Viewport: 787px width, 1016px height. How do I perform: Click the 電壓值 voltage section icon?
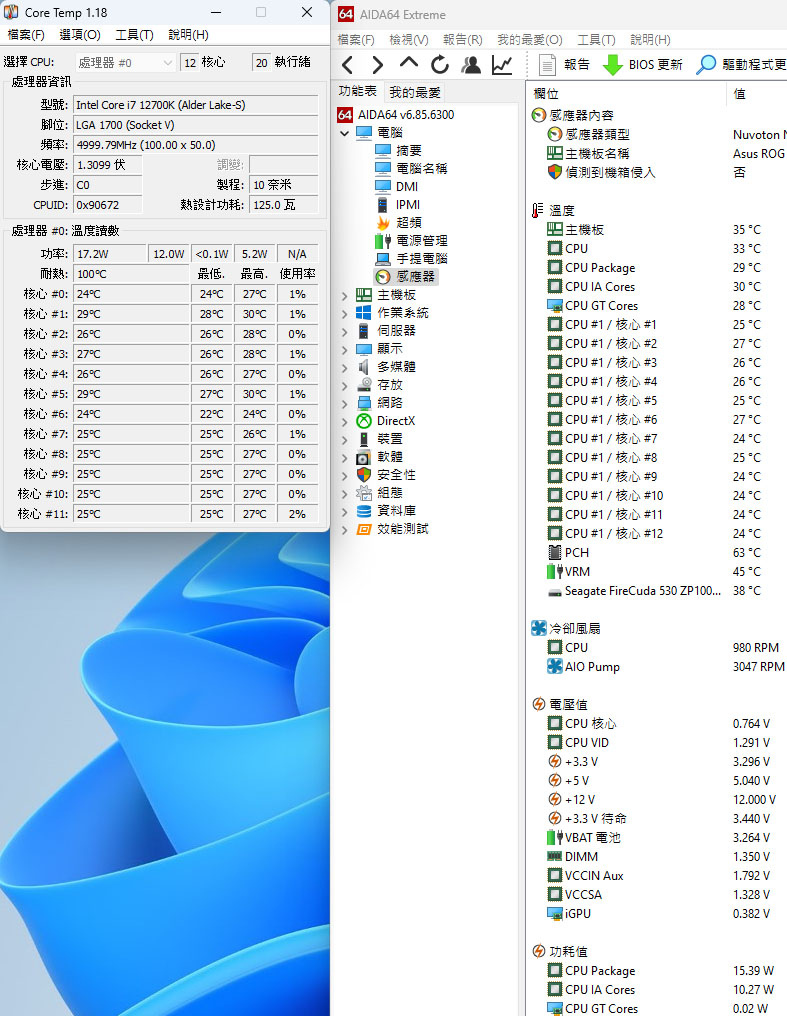click(x=538, y=704)
